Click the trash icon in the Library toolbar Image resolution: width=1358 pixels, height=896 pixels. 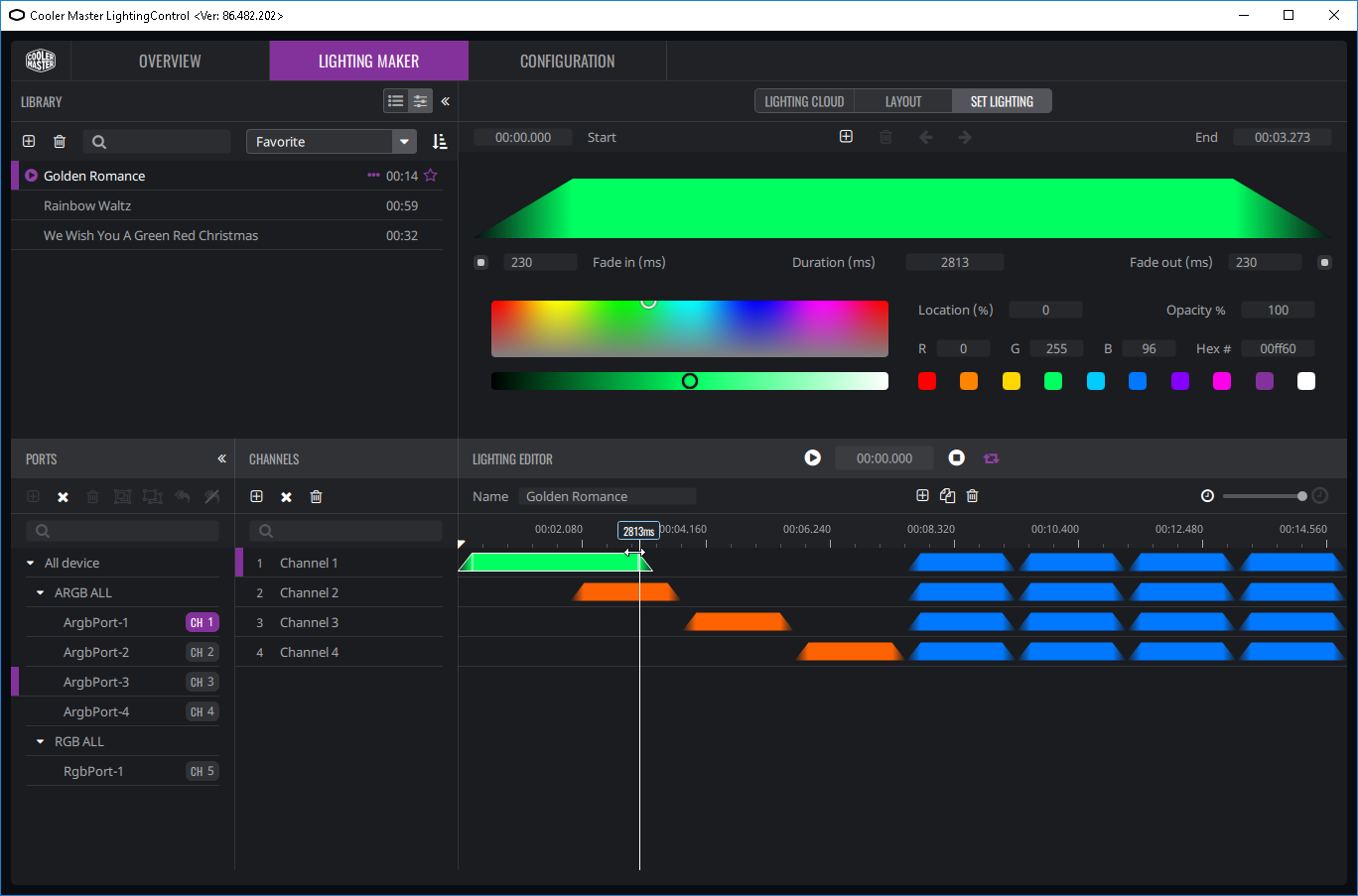click(60, 142)
